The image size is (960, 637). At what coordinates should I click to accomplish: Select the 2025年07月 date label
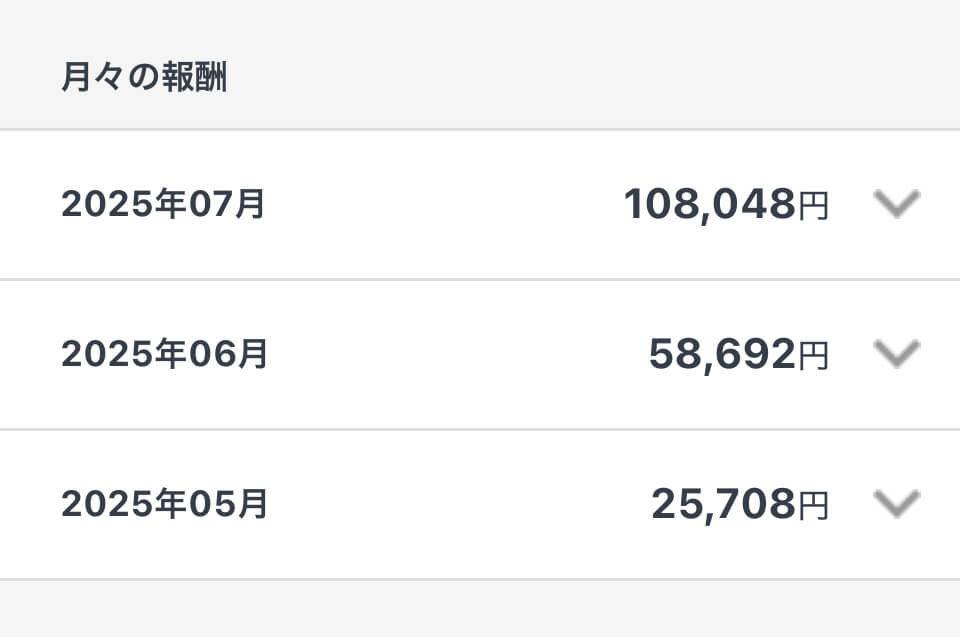pyautogui.click(x=163, y=205)
